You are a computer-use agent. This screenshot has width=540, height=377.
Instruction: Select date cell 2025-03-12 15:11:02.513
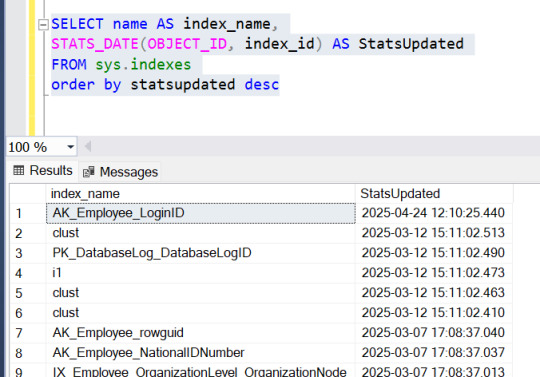434,233
